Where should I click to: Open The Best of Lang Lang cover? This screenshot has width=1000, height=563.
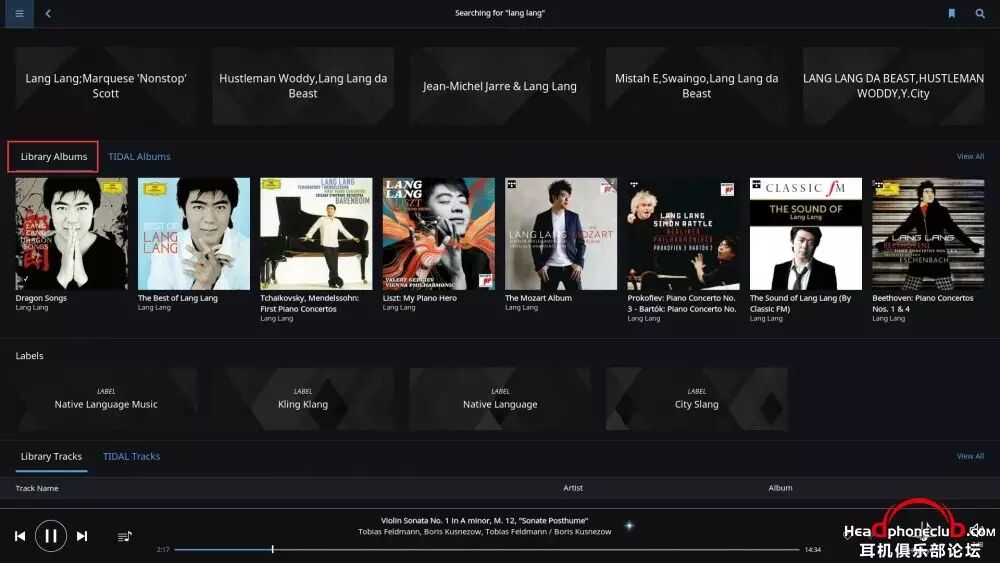pos(194,233)
